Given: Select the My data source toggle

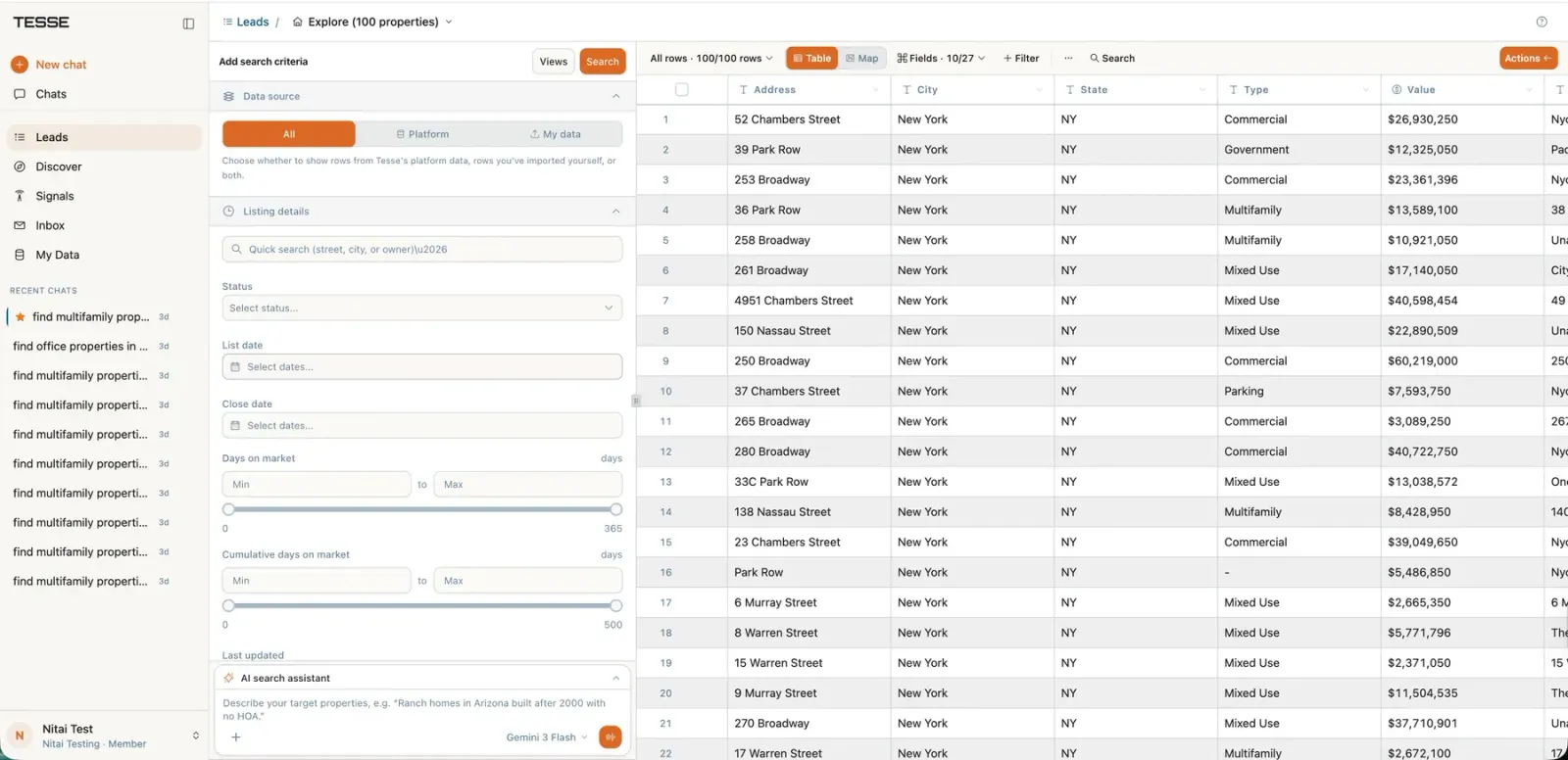Looking at the screenshot, I should click(x=556, y=134).
